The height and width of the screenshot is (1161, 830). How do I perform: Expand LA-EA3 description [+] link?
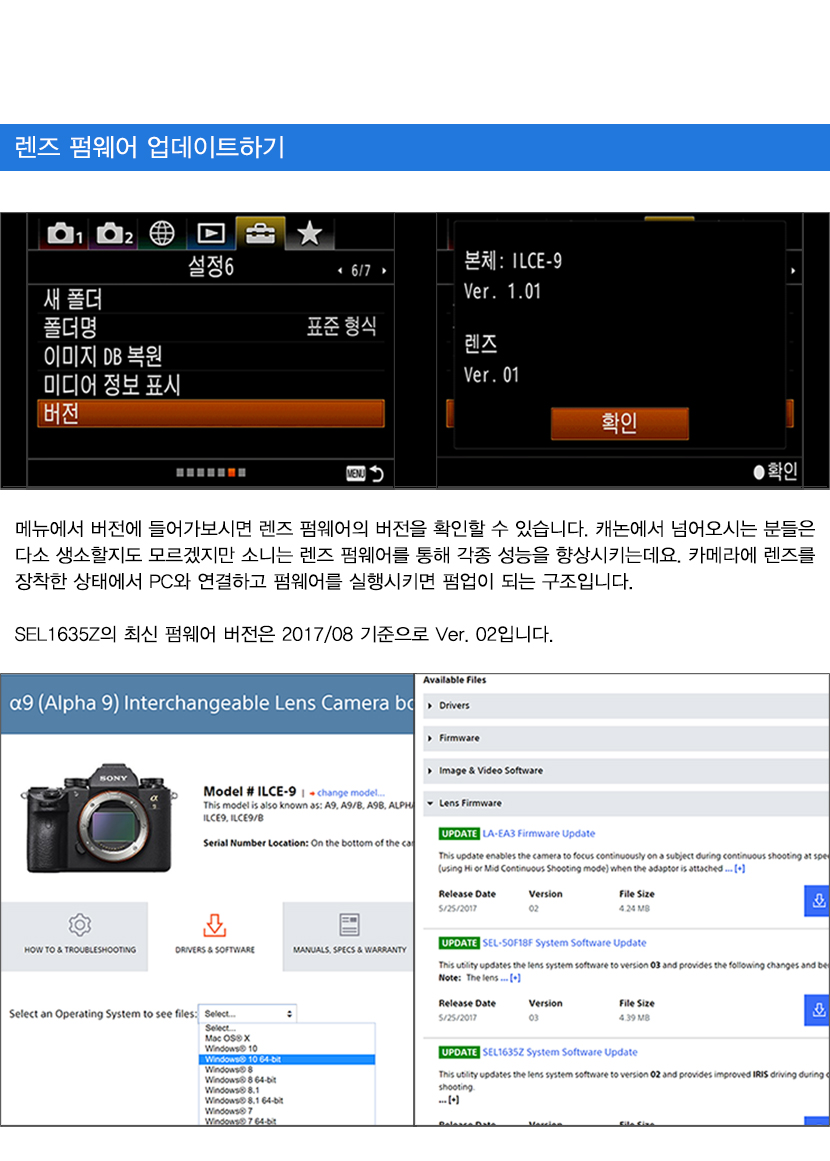coord(739,869)
